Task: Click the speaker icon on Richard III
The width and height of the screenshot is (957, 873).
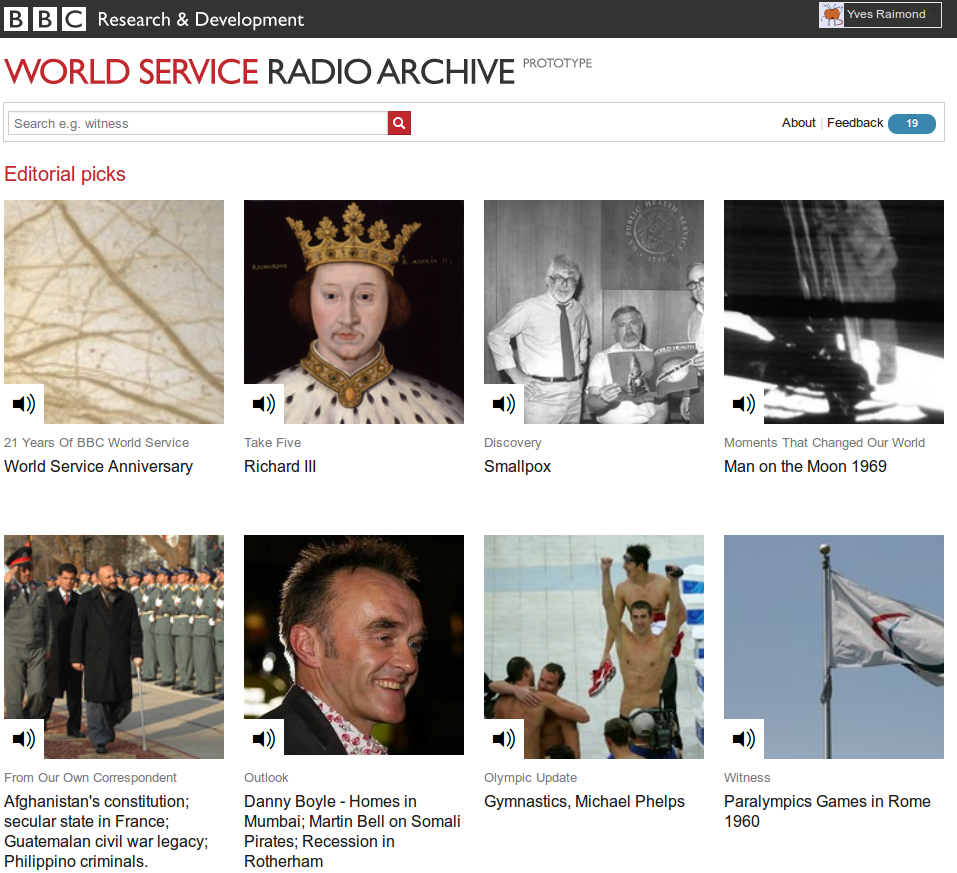Action: click(263, 403)
